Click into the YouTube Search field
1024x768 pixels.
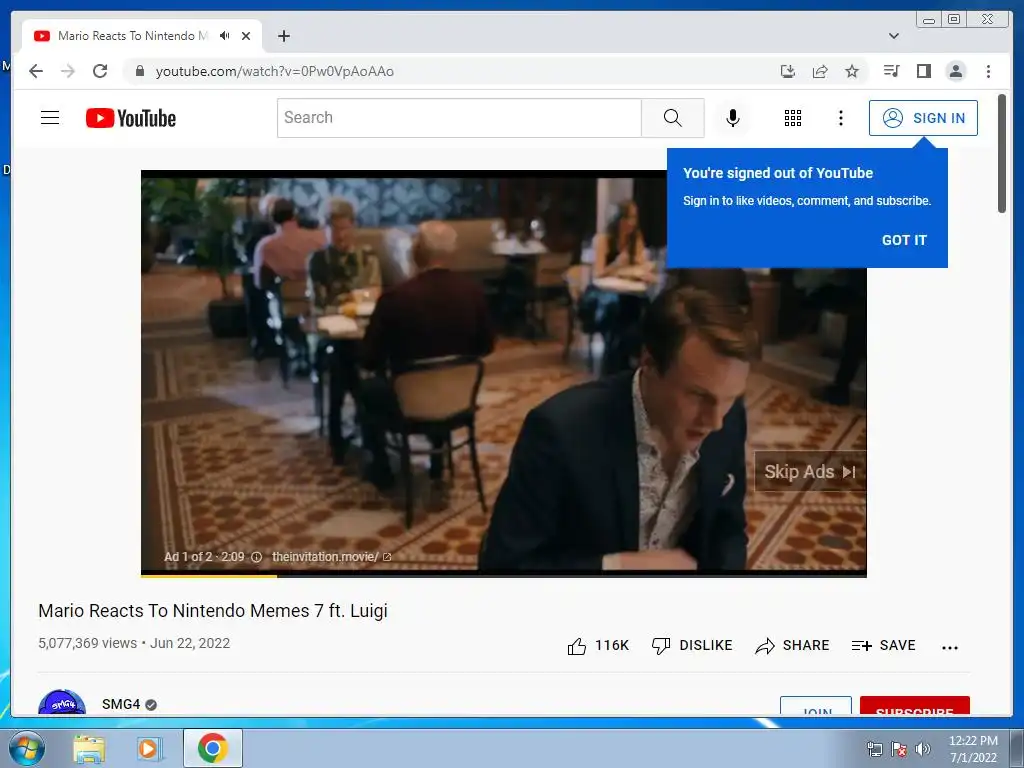[459, 118]
